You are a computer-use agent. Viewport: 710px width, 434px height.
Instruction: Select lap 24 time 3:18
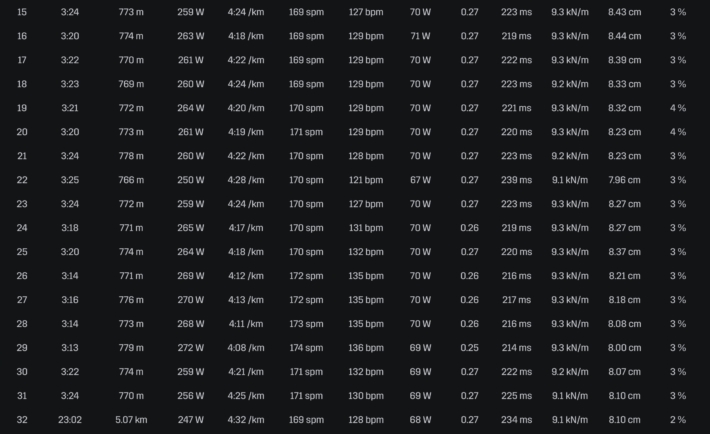click(70, 228)
